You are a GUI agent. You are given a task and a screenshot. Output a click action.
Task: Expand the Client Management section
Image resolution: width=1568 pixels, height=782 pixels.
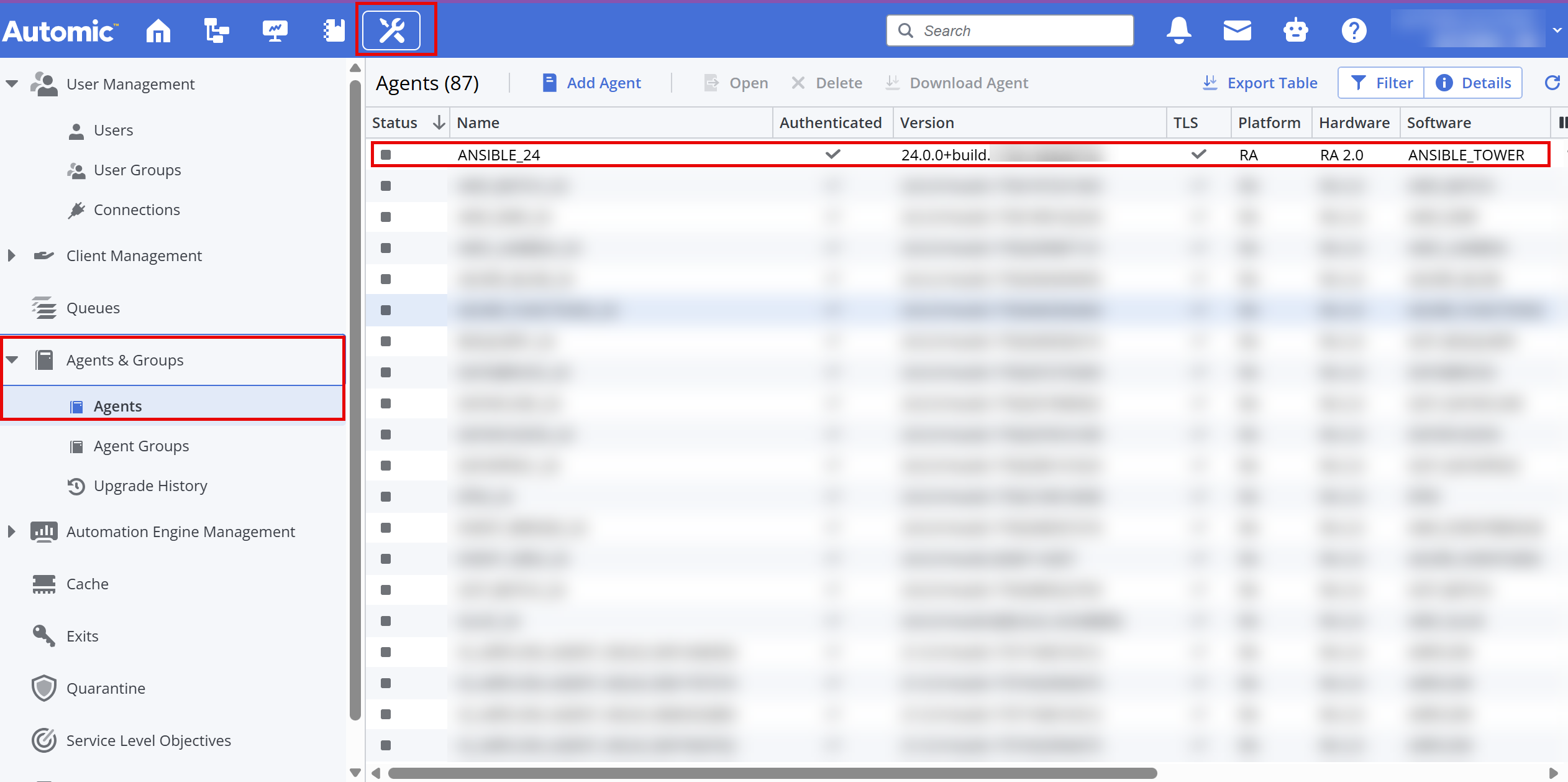click(11, 255)
